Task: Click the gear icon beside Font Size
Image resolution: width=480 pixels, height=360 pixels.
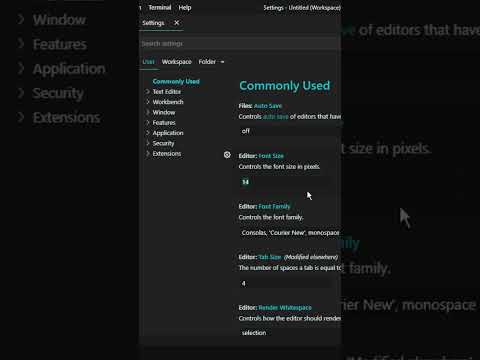Action: click(227, 155)
